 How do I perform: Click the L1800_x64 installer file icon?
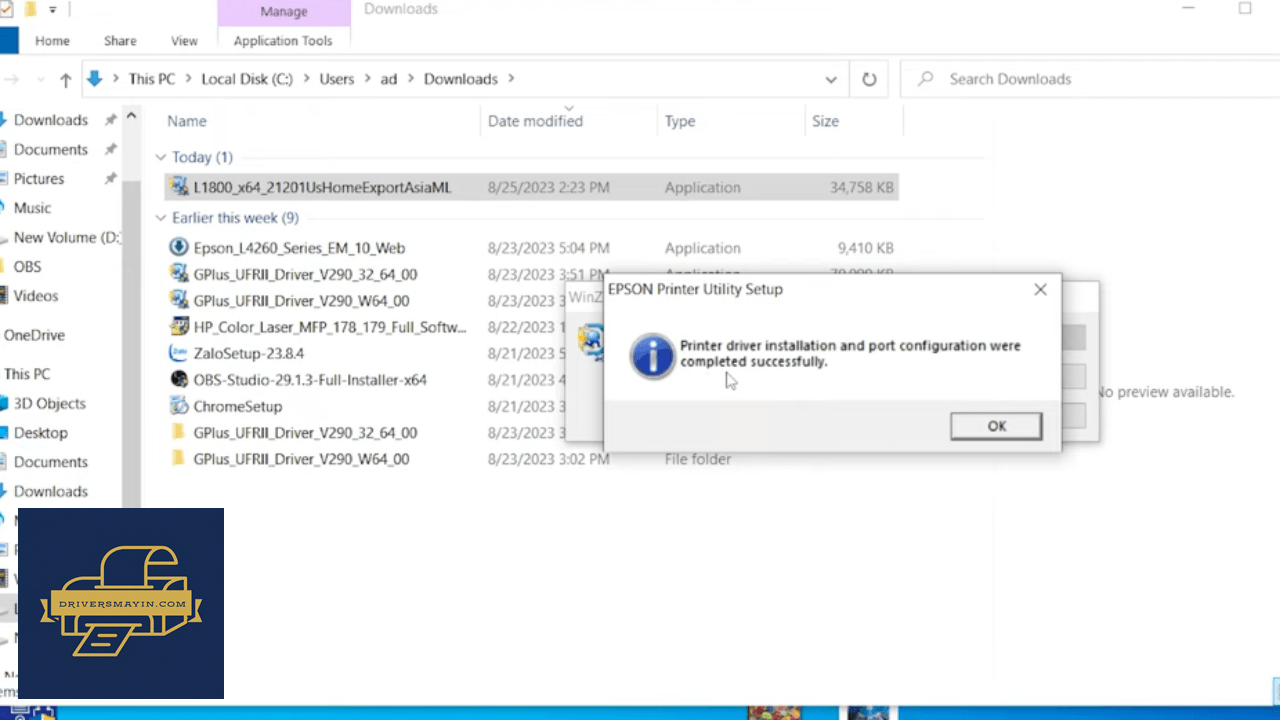point(179,187)
